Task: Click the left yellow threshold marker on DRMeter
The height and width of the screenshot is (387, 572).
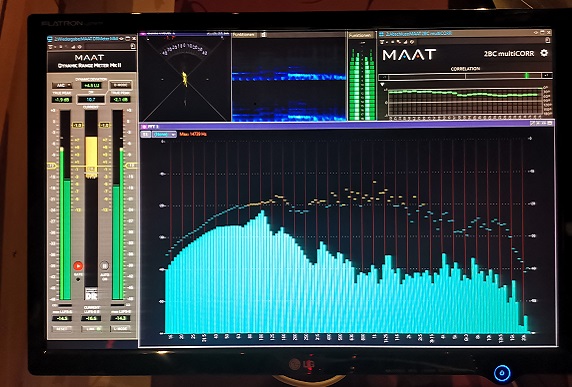Action: tap(51, 166)
